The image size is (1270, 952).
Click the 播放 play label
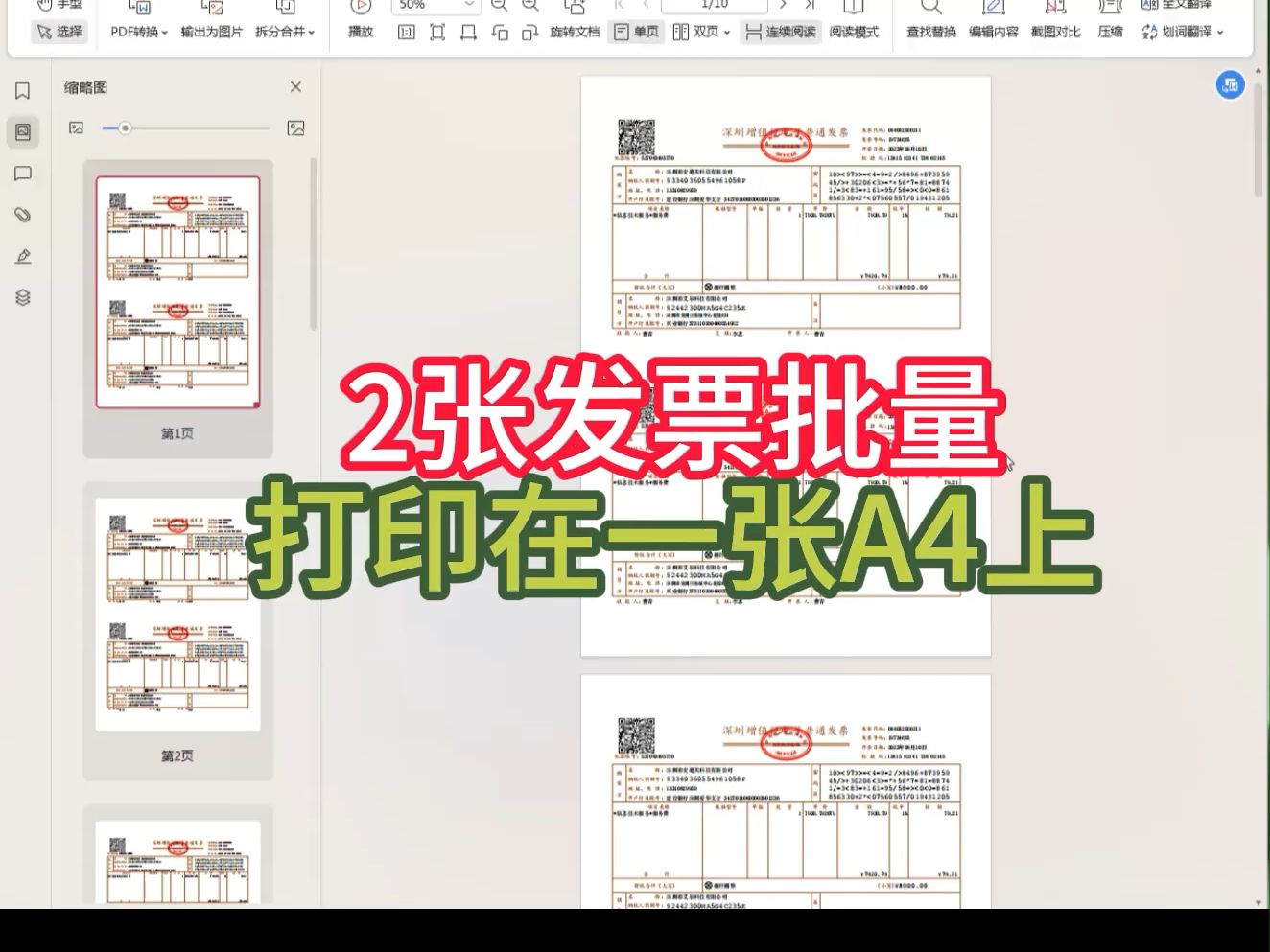(x=361, y=32)
